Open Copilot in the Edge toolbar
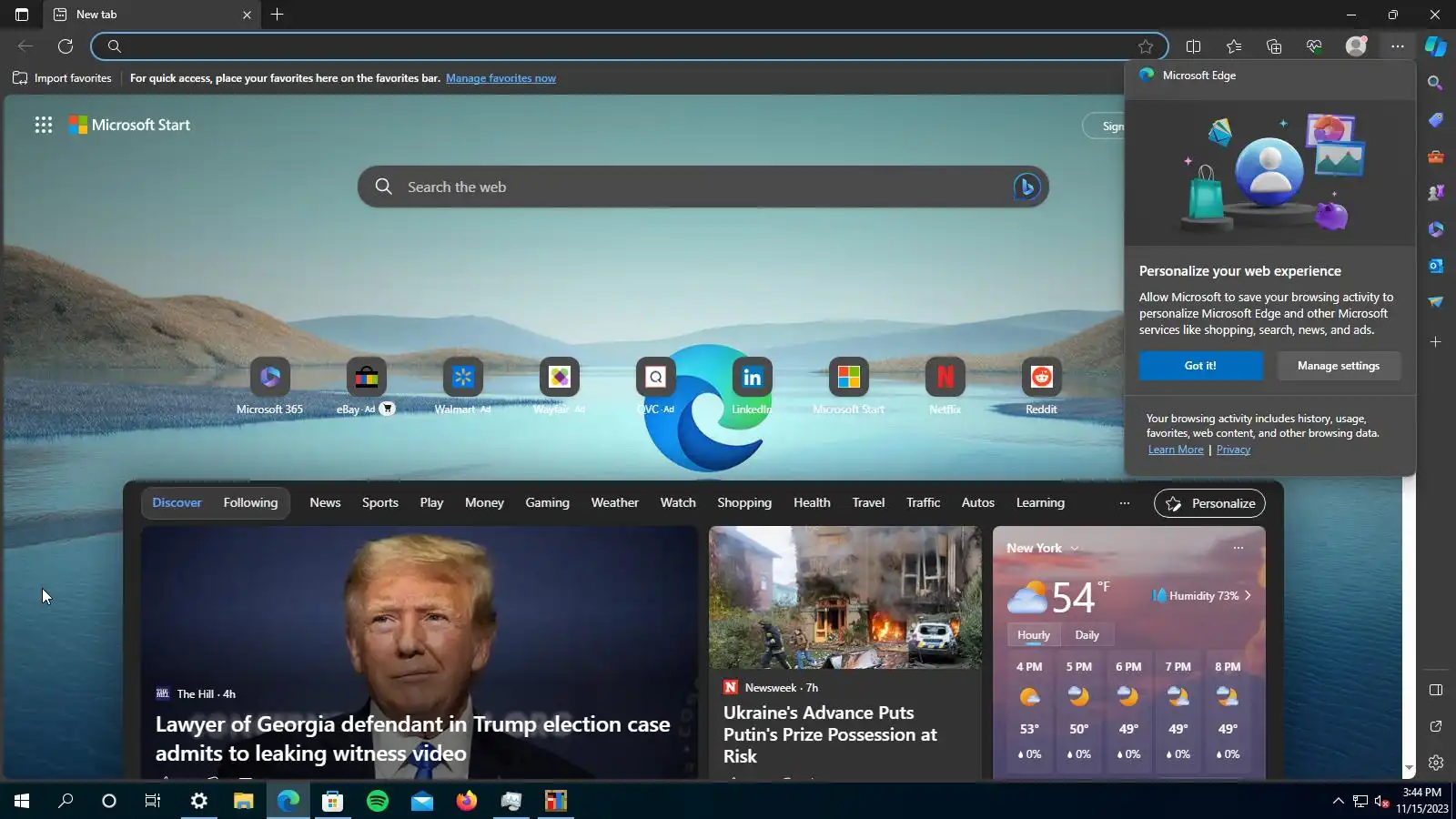The width and height of the screenshot is (1456, 819). pyautogui.click(x=1435, y=45)
